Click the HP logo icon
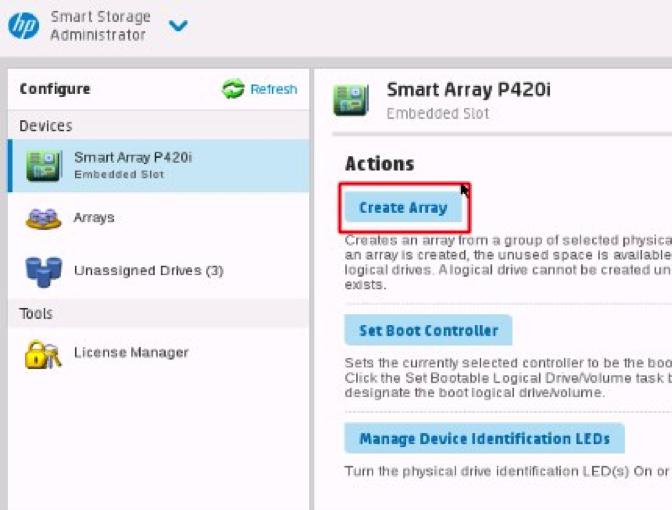The width and height of the screenshot is (672, 510). (23, 25)
